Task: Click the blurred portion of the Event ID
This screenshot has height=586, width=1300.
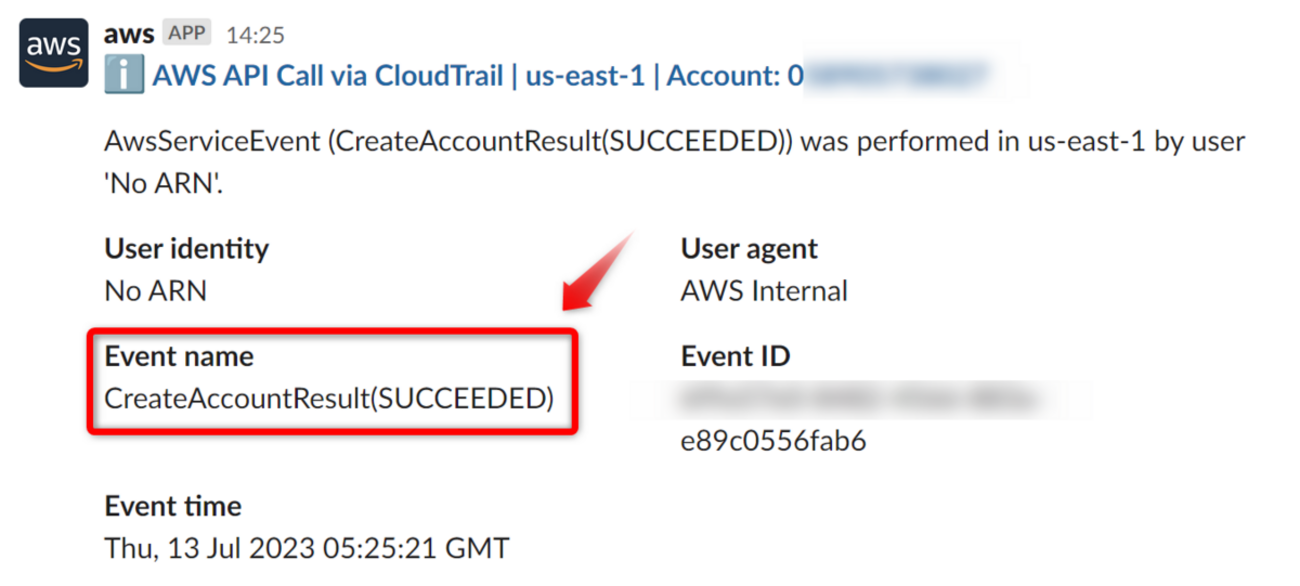Action: (860, 399)
